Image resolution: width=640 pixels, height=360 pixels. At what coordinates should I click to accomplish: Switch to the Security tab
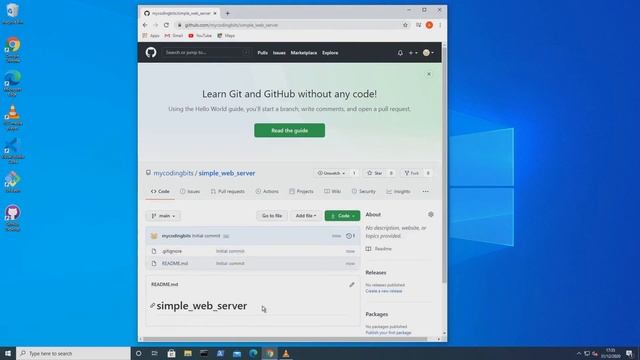click(363, 191)
